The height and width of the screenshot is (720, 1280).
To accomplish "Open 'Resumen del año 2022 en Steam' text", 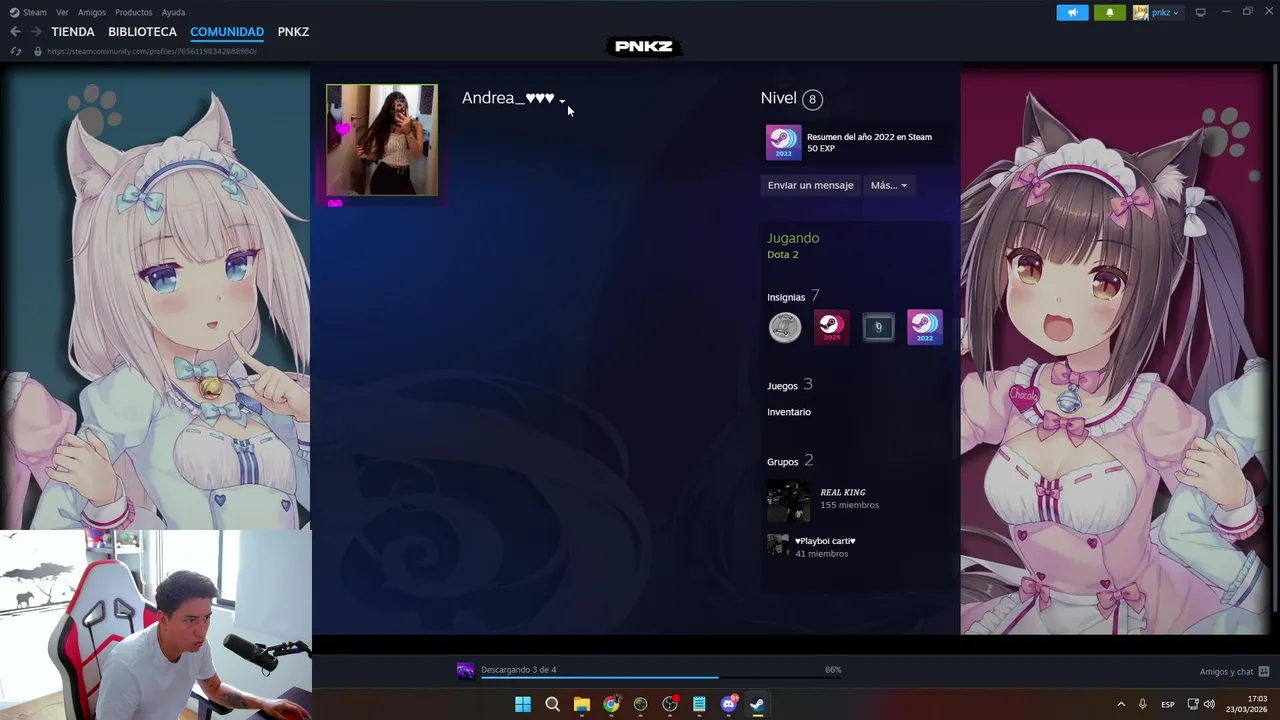I will click(869, 137).
